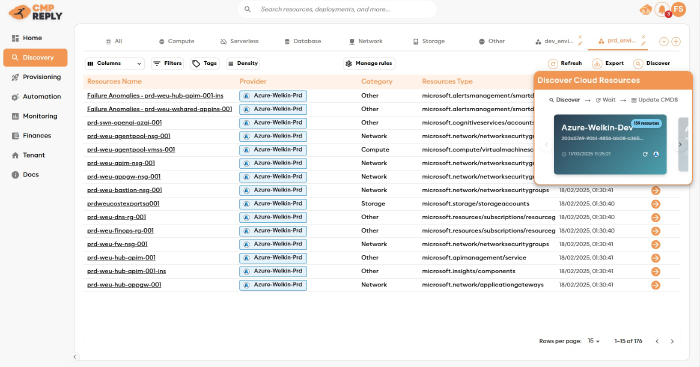The image size is (700, 367).
Task: Open the cloud icon next to notifications
Action: click(646, 9)
